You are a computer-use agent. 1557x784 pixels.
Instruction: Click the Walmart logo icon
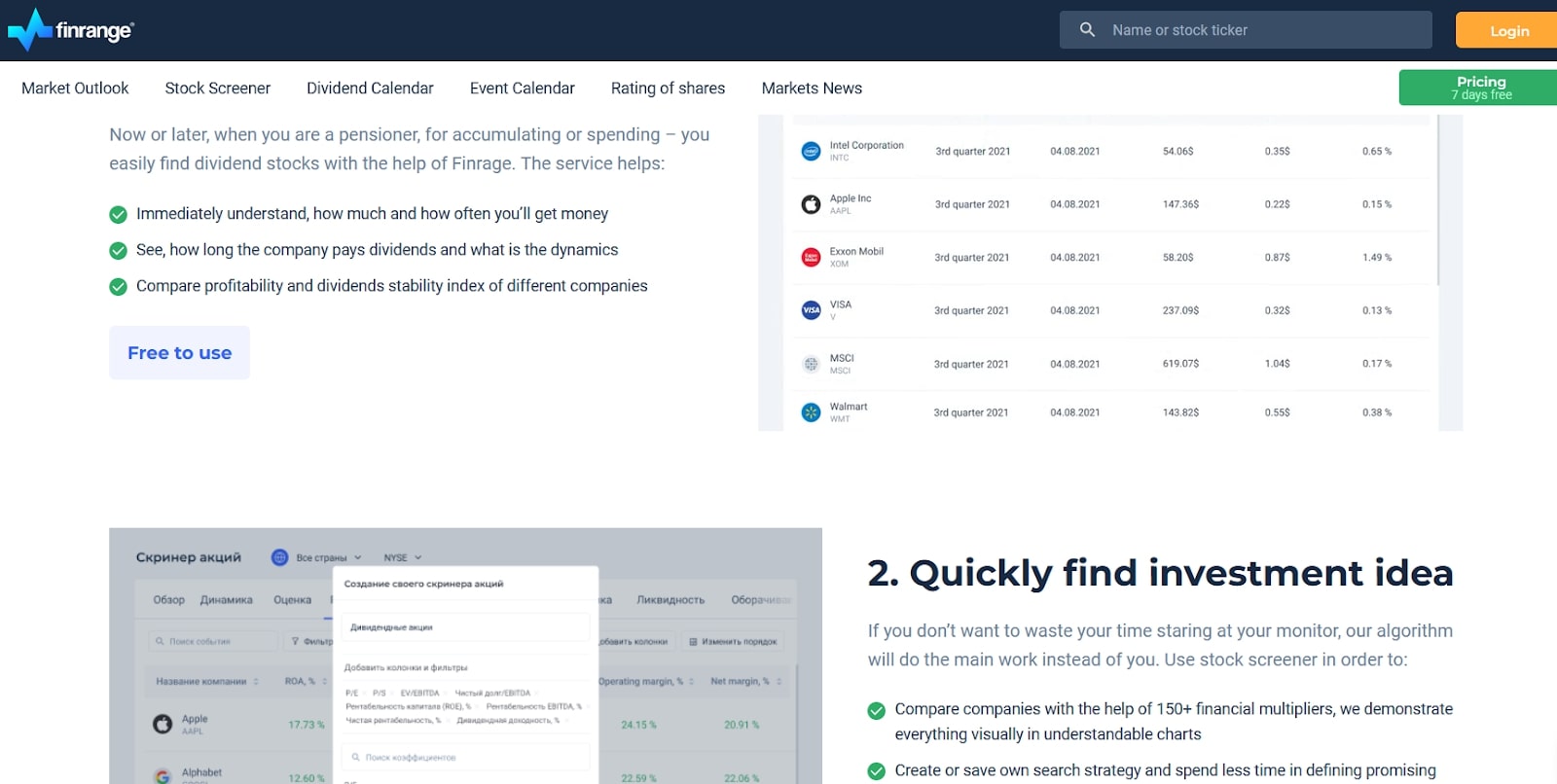[811, 412]
